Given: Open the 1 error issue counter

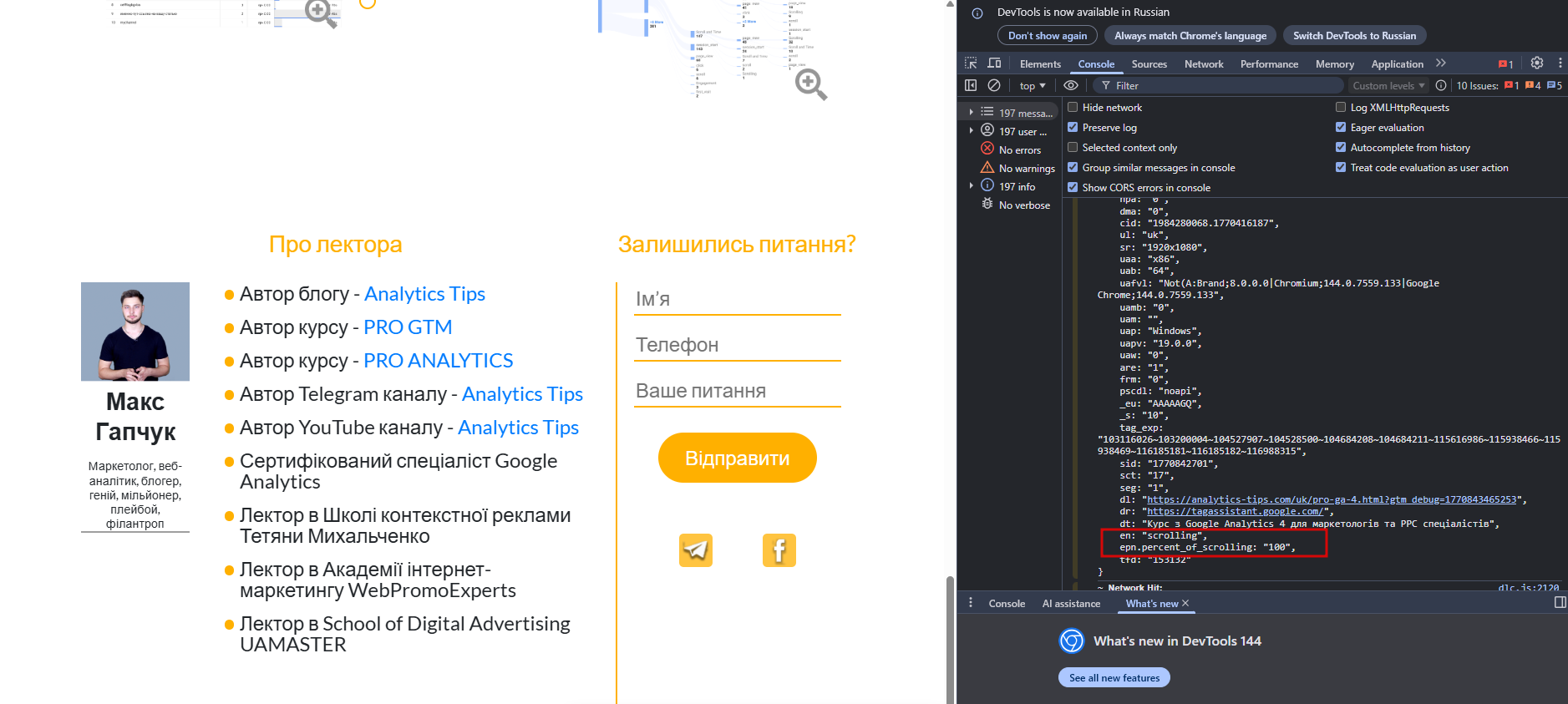Looking at the screenshot, I should 1511,85.
